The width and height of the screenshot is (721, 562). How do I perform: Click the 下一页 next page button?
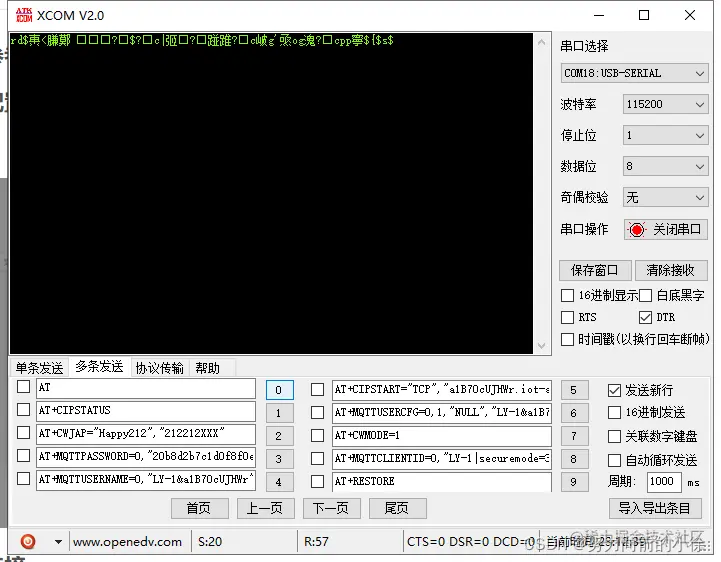tap(332, 508)
